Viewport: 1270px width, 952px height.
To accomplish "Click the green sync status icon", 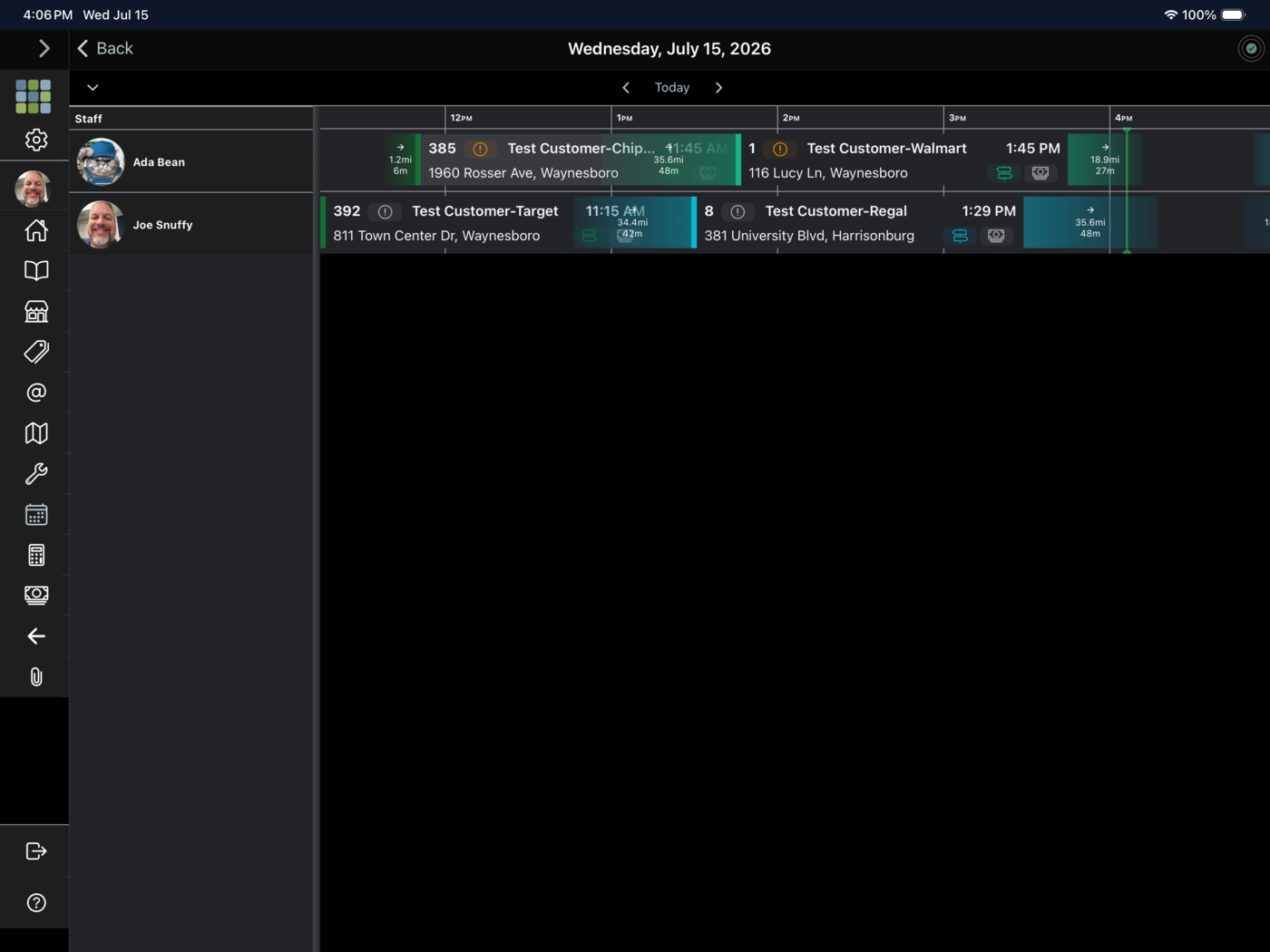I will pos(1251,49).
